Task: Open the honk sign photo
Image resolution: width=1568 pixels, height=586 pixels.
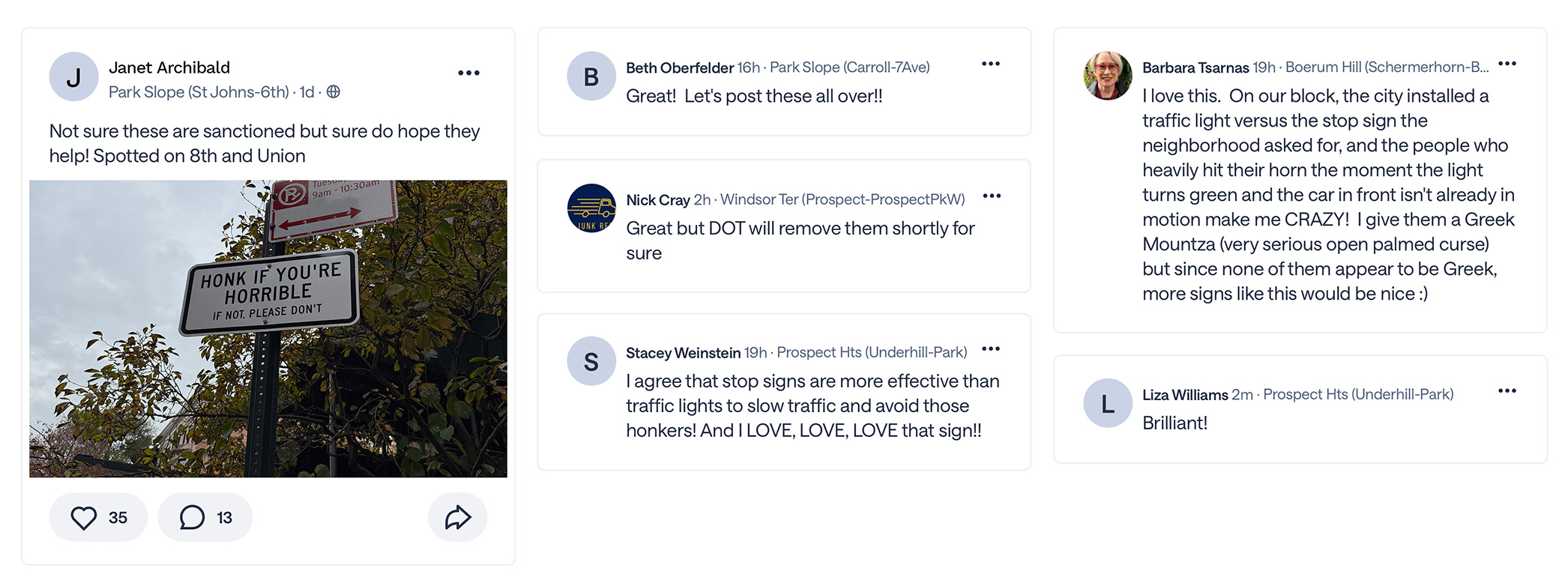Action: click(268, 328)
